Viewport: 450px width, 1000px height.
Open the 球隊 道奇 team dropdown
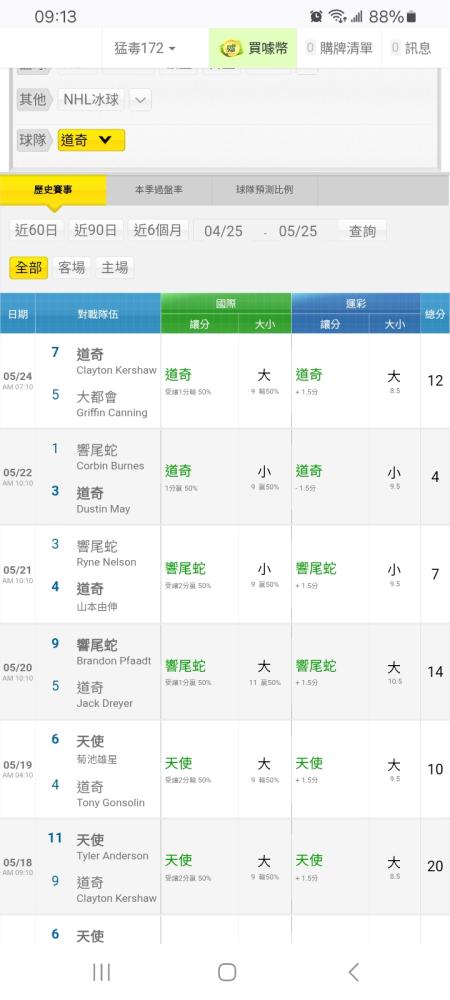coord(91,140)
